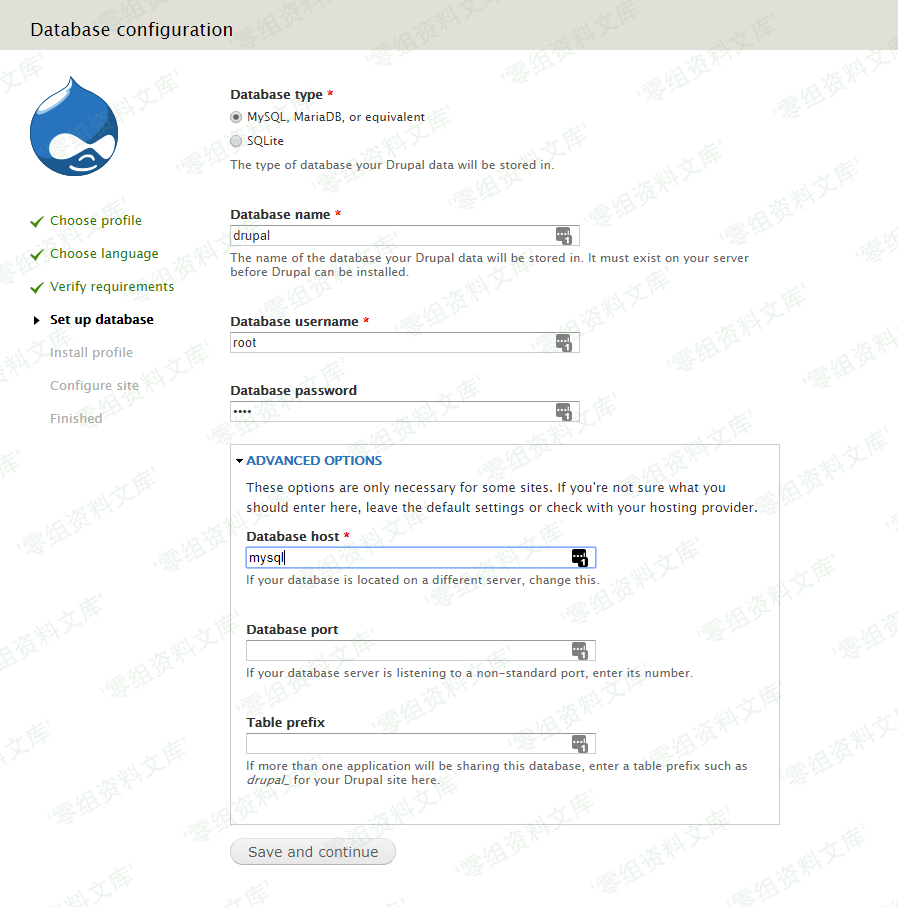Select MySQL, MariaDB, or equivalent radio button
The image size is (898, 907).
(237, 117)
